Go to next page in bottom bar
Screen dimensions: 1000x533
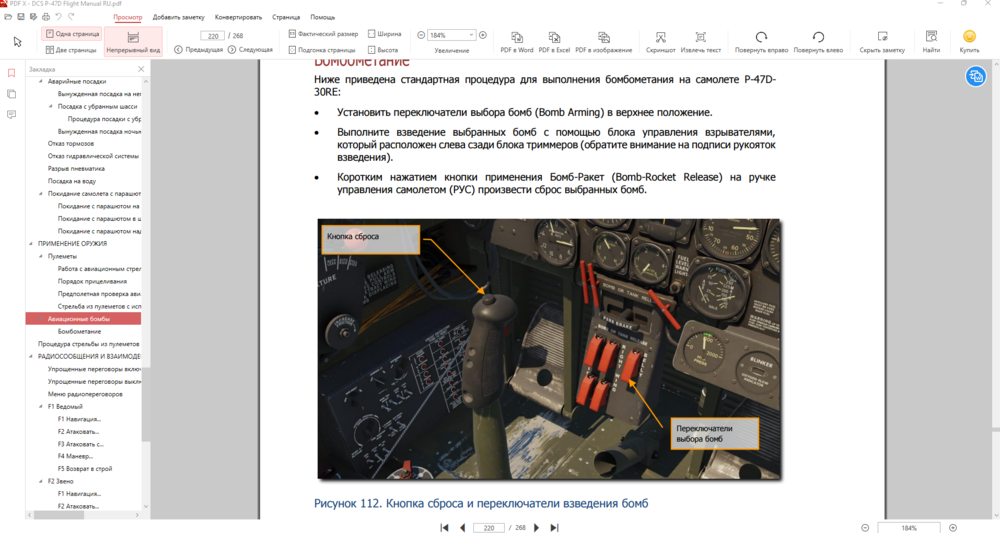[536, 527]
